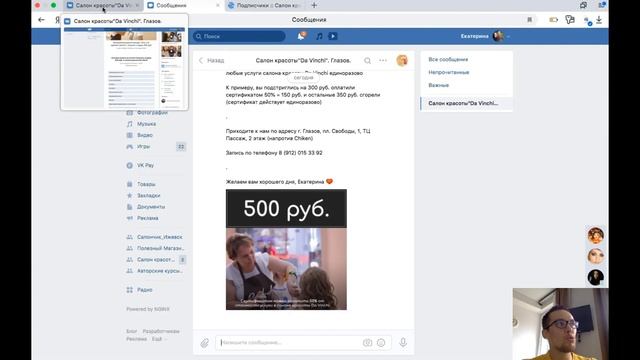This screenshot has width=640, height=360.
Task: Show Все сообщения filter
Action: pos(448,60)
